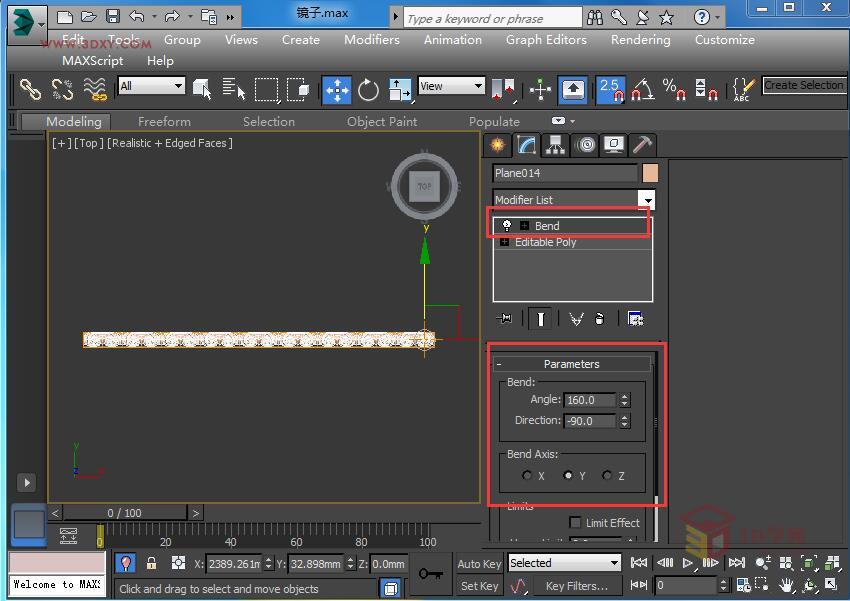Enable the Limit Effect checkbox
This screenshot has height=601, width=850.
click(577, 522)
